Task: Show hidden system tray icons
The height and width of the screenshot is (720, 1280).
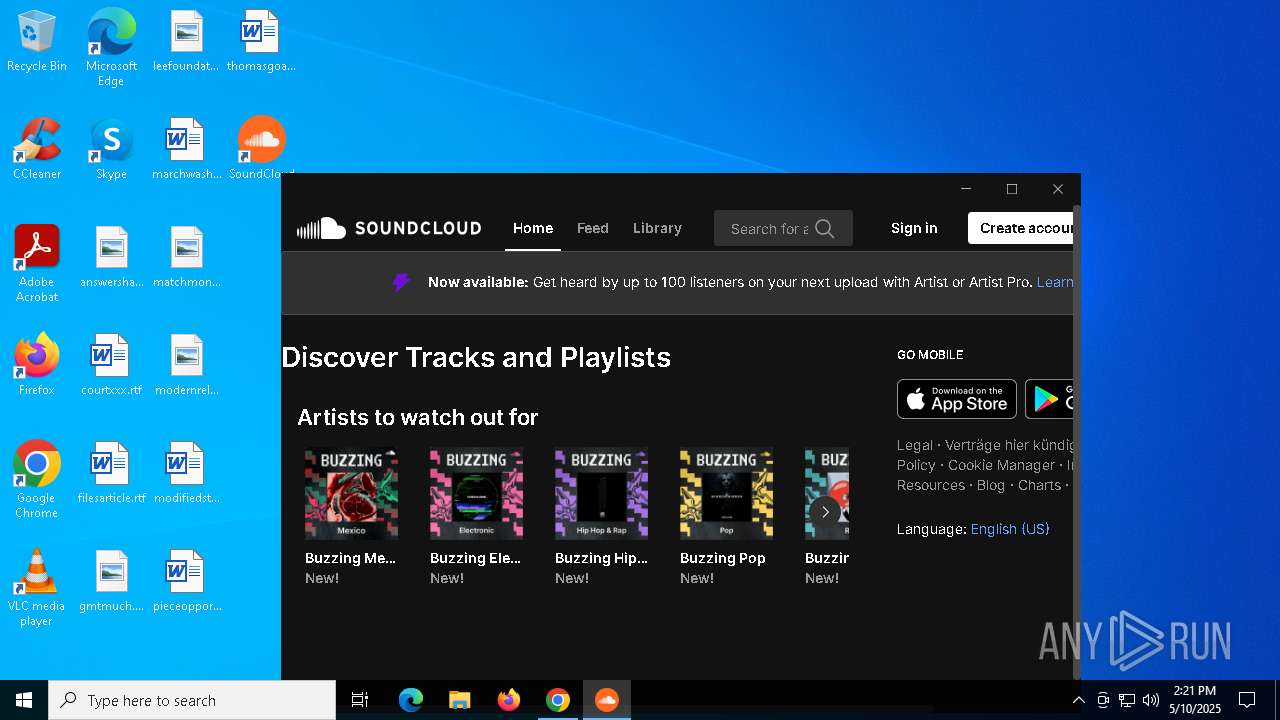Action: point(1078,700)
